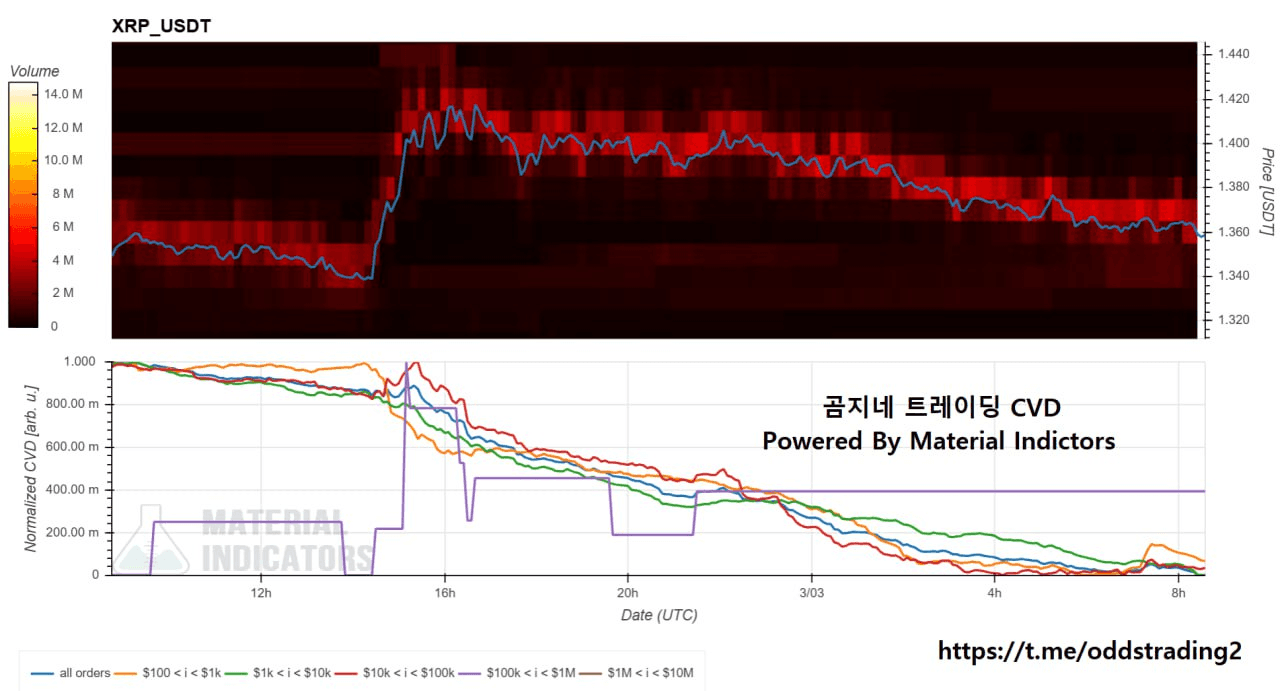
Task: Click the "Normalized CVD [arb. u.]" axis label
Action: (x=31, y=468)
